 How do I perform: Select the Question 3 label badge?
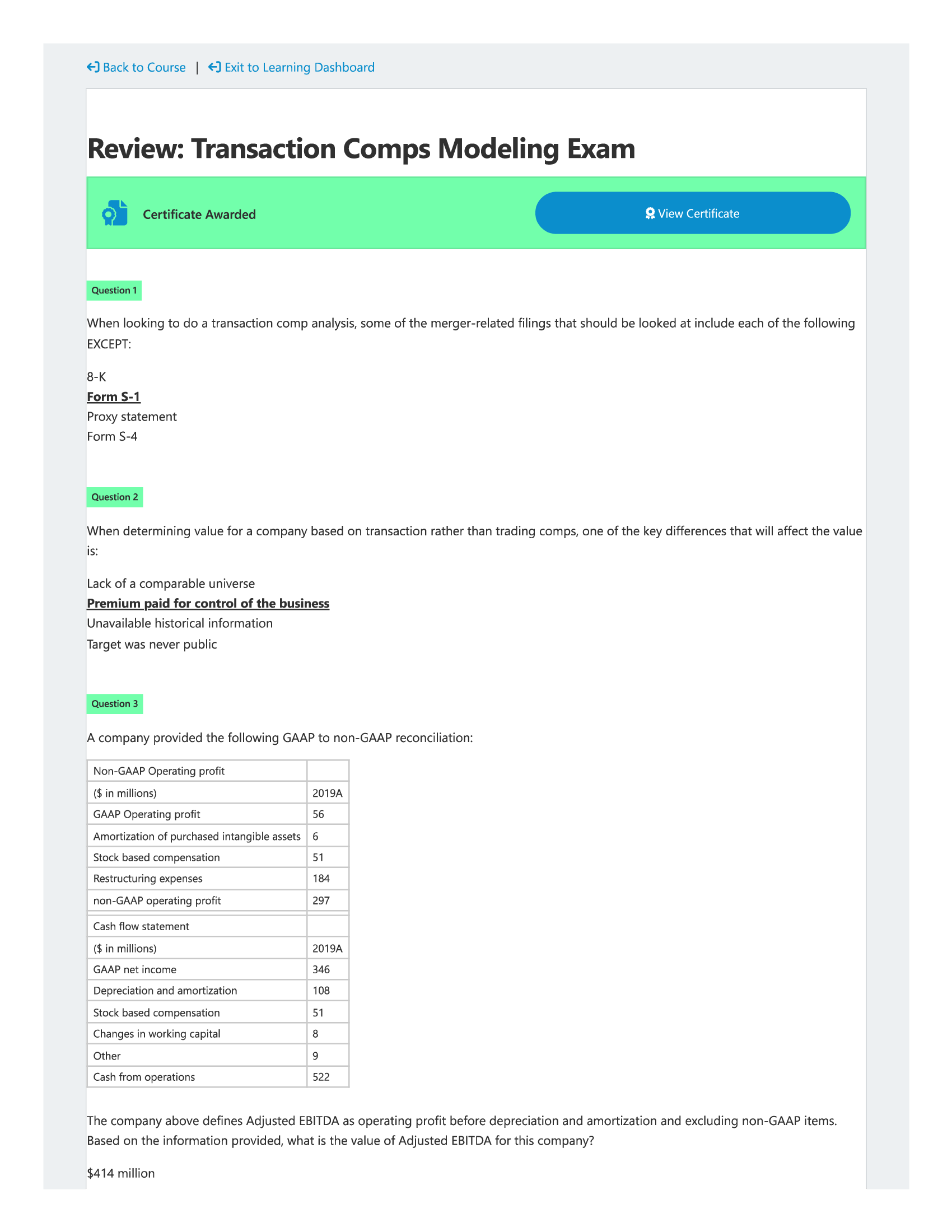pos(114,703)
